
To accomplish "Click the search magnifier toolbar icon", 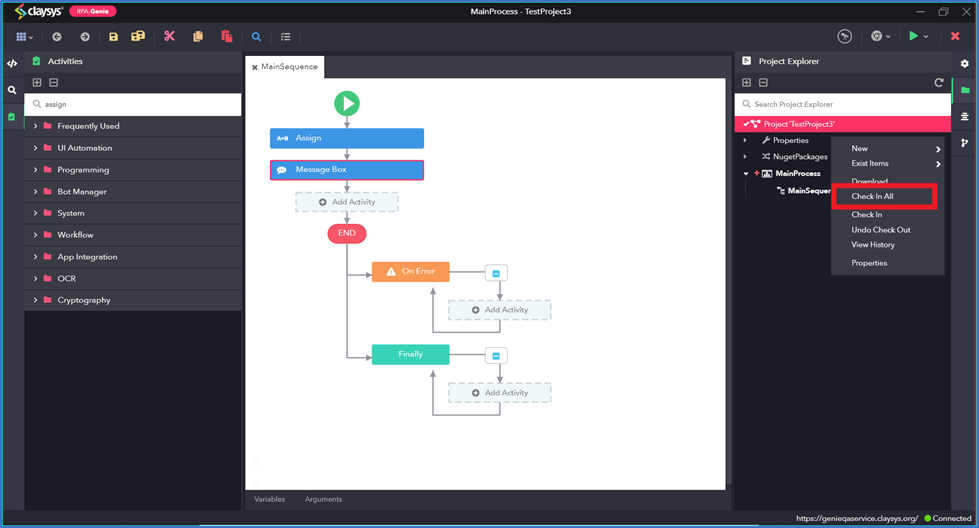I will pyautogui.click(x=256, y=37).
